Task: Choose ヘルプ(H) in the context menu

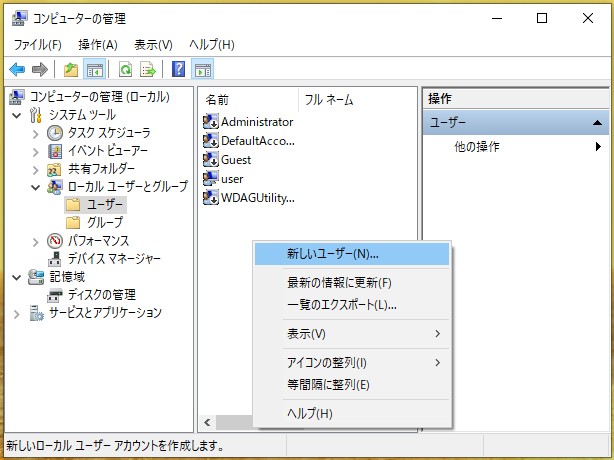Action: [x=352, y=413]
